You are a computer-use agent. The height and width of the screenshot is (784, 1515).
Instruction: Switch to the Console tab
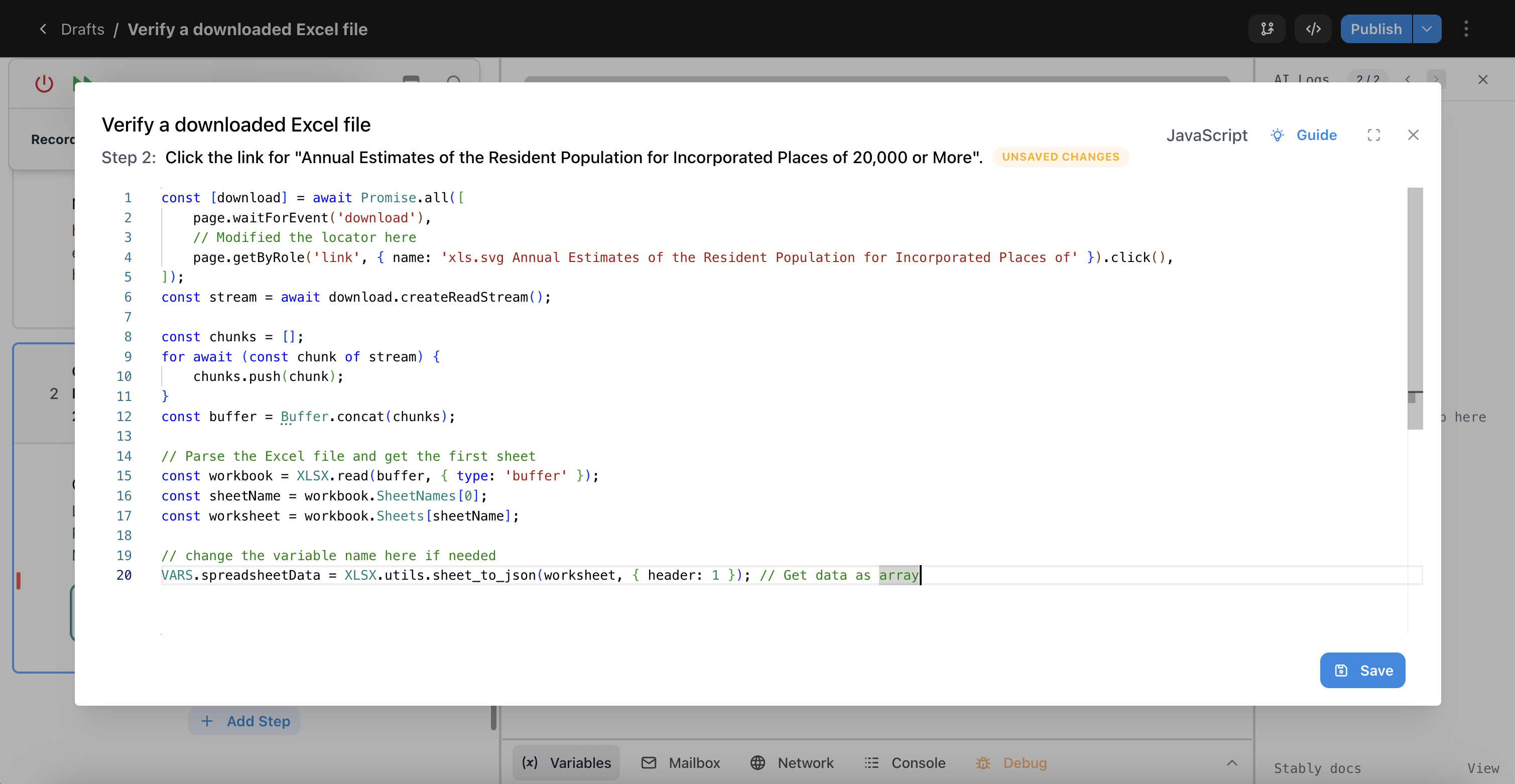906,763
